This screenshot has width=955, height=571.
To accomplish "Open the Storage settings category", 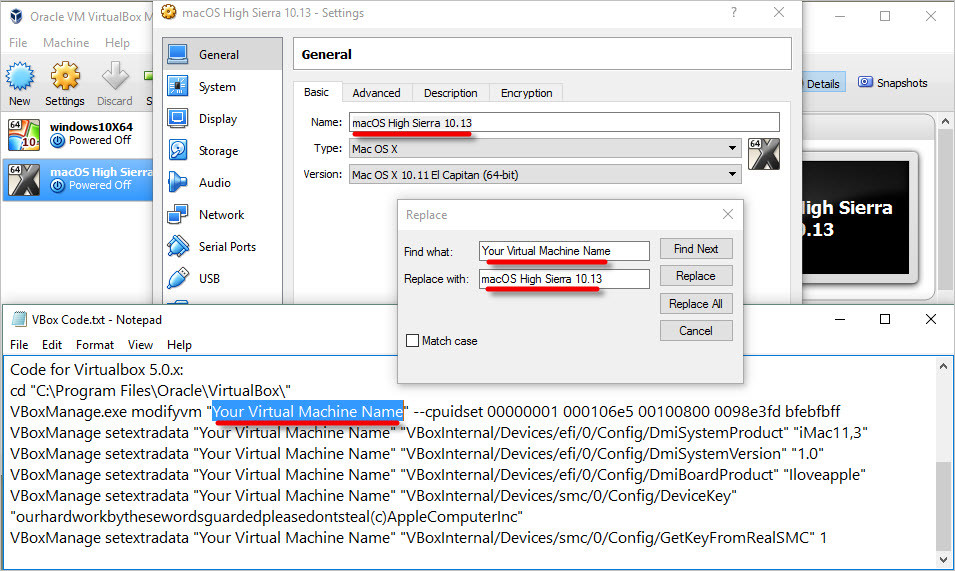I will pyautogui.click(x=222, y=150).
